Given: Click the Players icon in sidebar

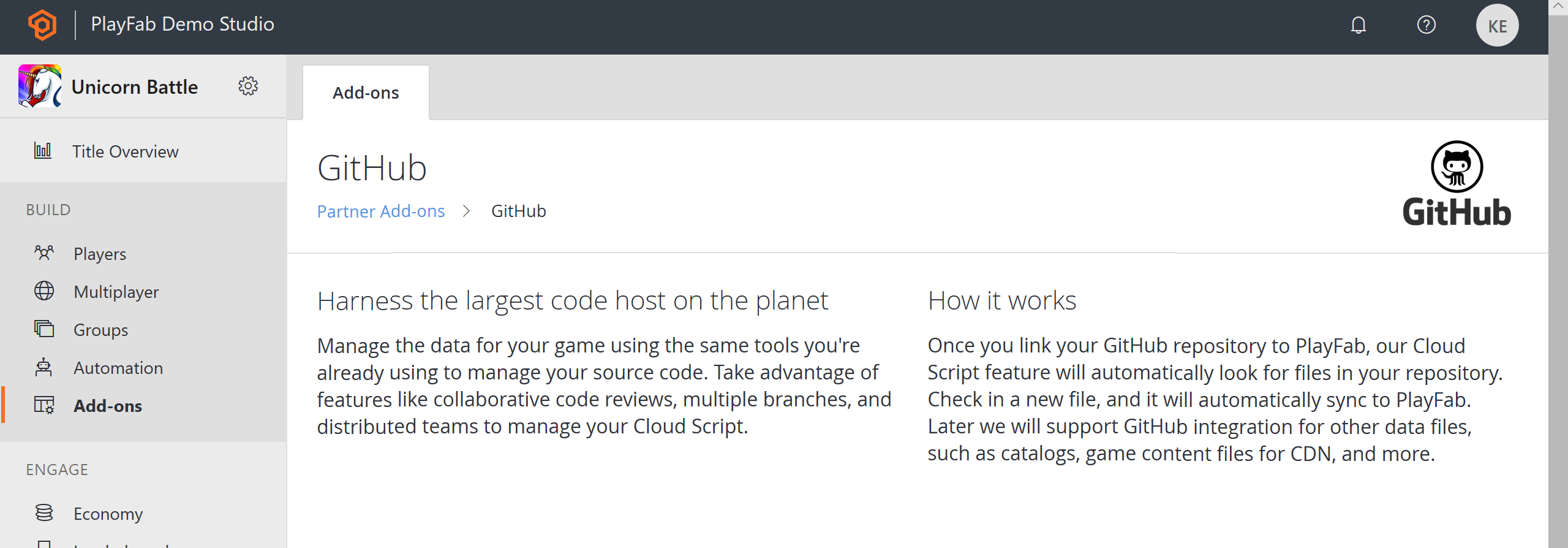Looking at the screenshot, I should click(44, 253).
